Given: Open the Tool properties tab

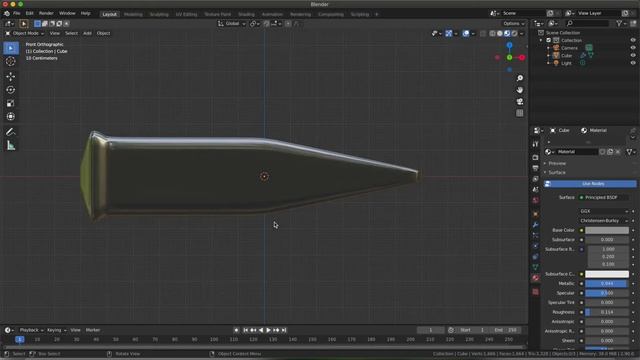Looking at the screenshot, I should point(536,144).
